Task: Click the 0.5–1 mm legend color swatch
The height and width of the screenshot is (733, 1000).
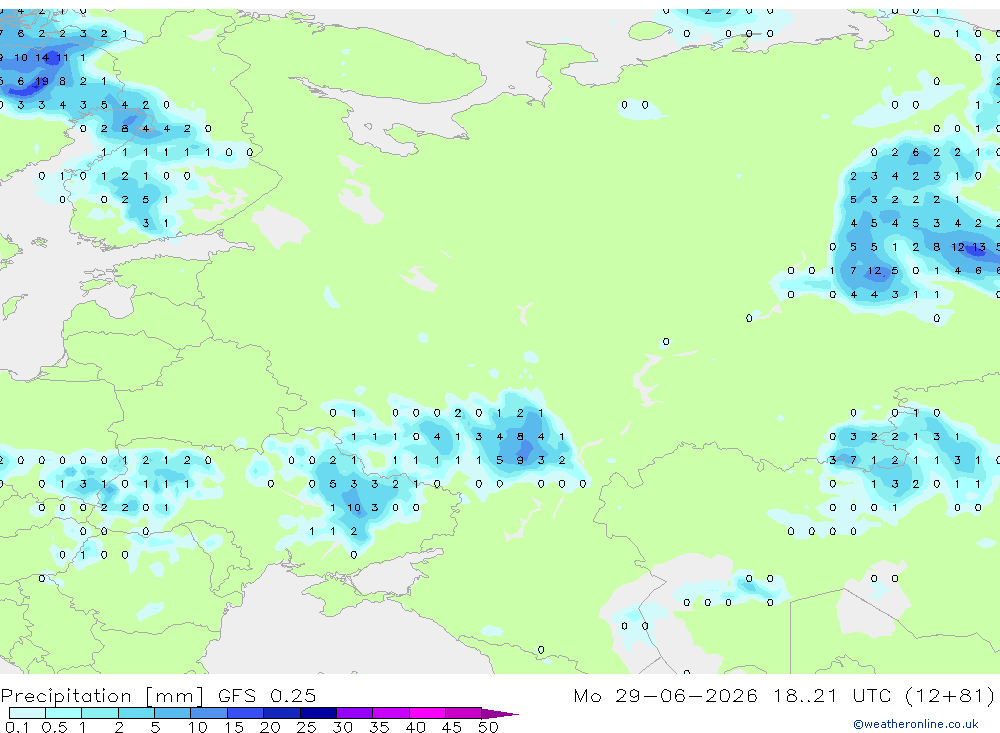Action: click(x=63, y=713)
